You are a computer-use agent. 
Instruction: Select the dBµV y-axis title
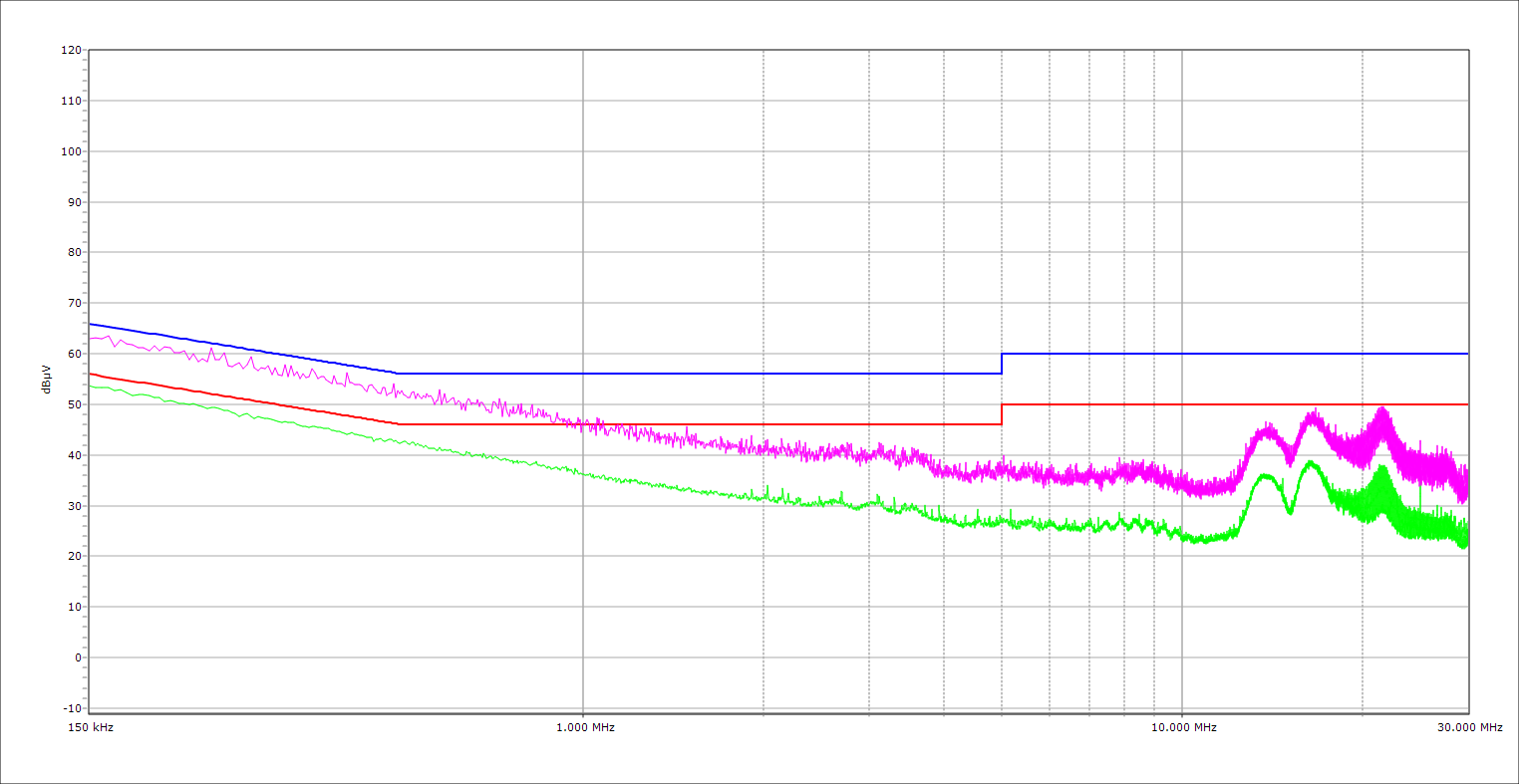47,379
